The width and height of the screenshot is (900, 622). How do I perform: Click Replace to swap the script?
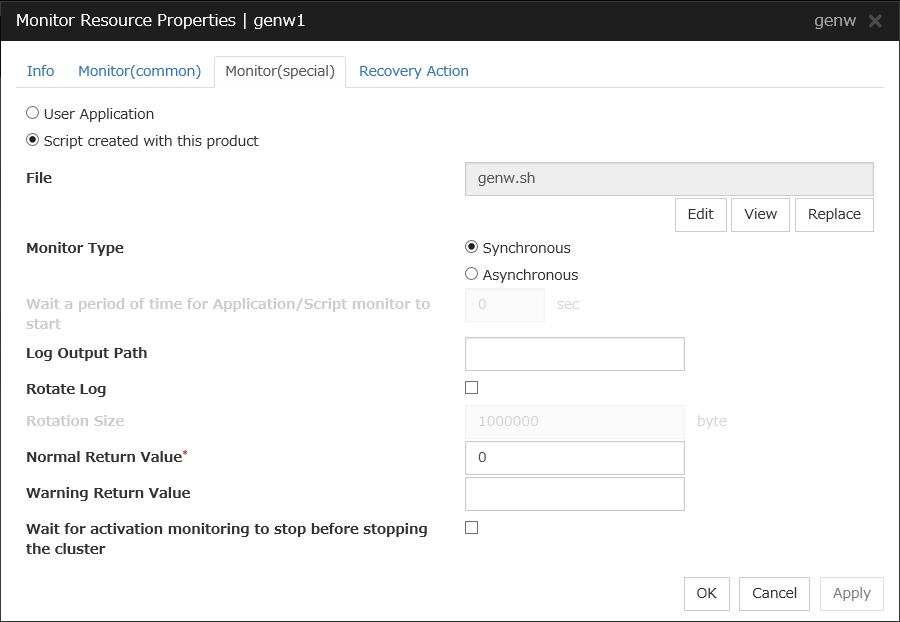click(x=834, y=214)
